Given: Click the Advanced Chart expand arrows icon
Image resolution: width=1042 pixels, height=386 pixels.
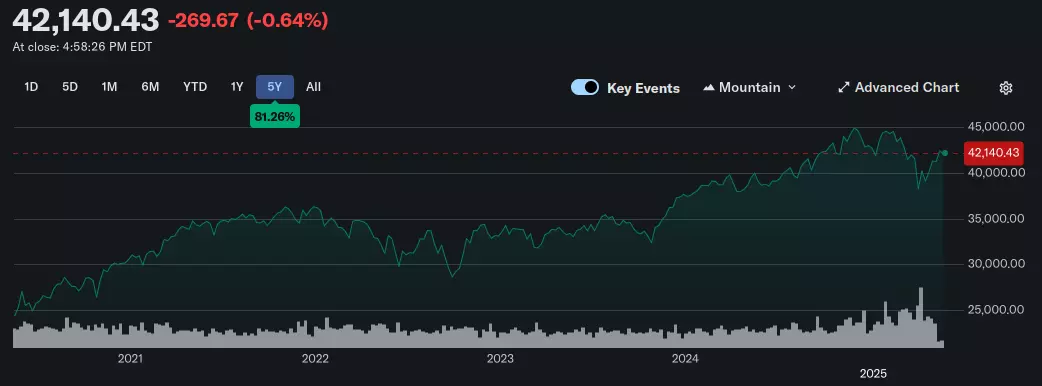Looking at the screenshot, I should pos(844,88).
